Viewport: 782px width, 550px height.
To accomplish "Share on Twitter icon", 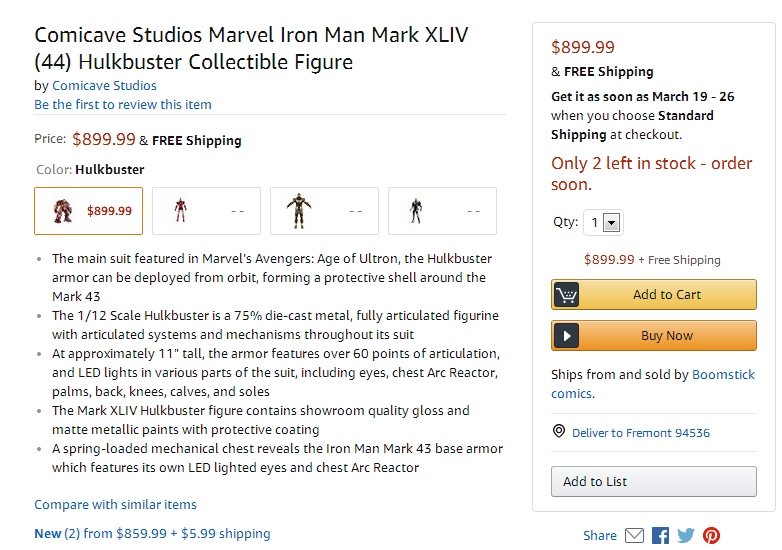I will click(686, 536).
